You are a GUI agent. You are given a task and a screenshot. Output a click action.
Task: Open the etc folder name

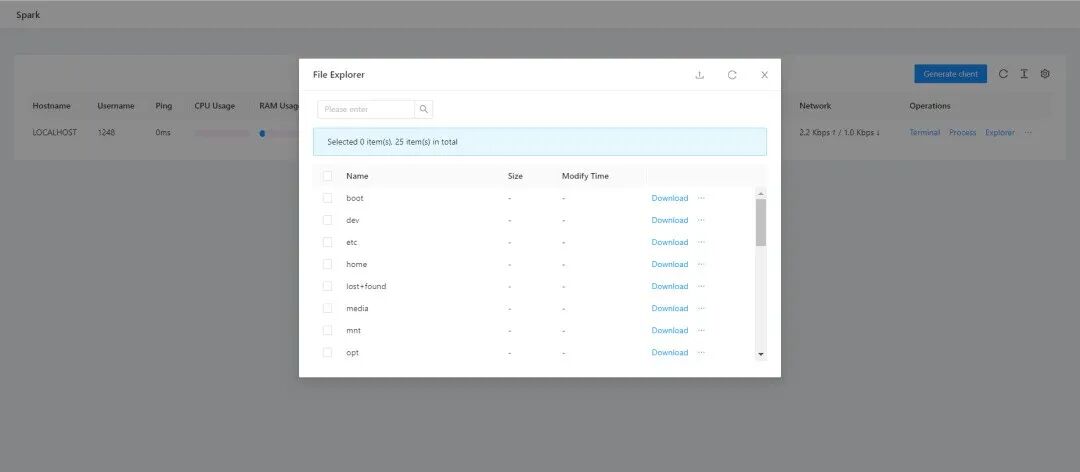[x=352, y=242]
